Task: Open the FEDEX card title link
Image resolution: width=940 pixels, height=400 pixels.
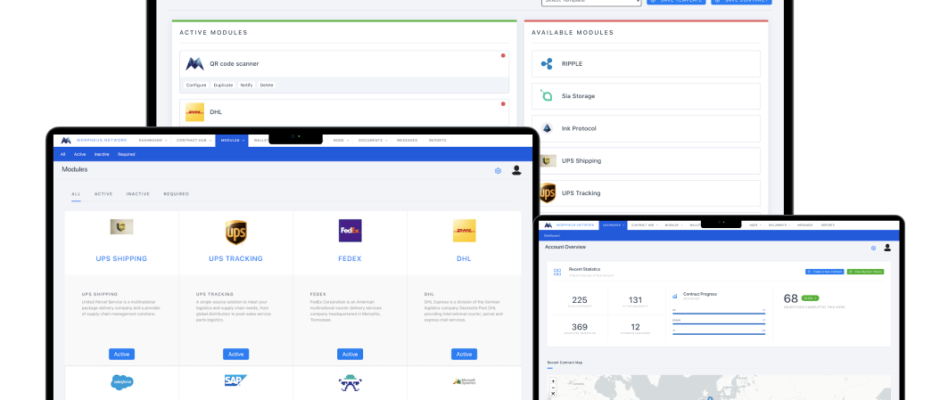Action: 350,259
